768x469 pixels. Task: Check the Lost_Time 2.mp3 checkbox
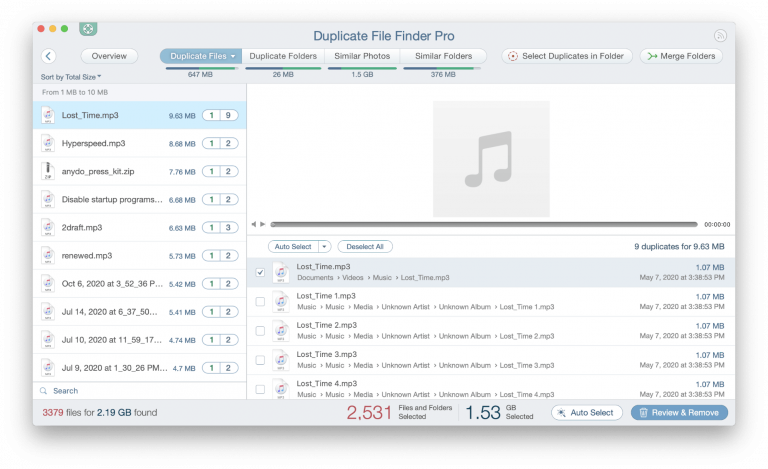[260, 331]
